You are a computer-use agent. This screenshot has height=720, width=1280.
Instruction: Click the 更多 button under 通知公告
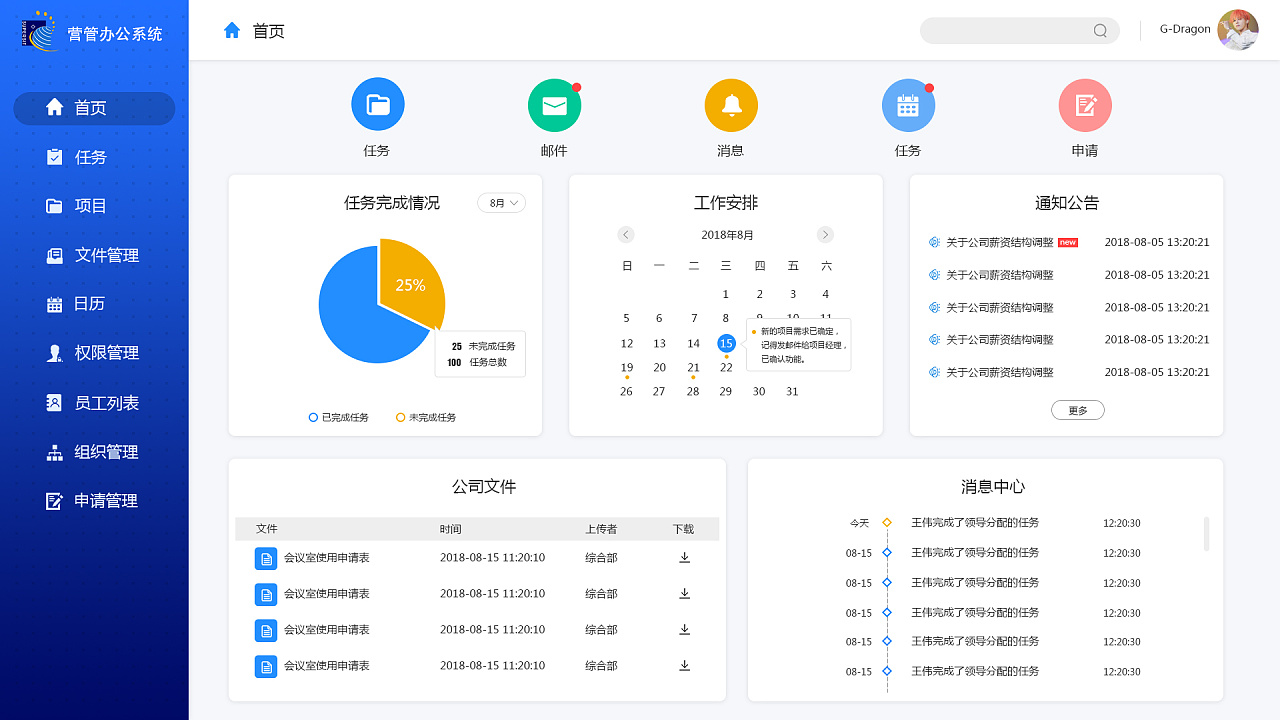1077,409
